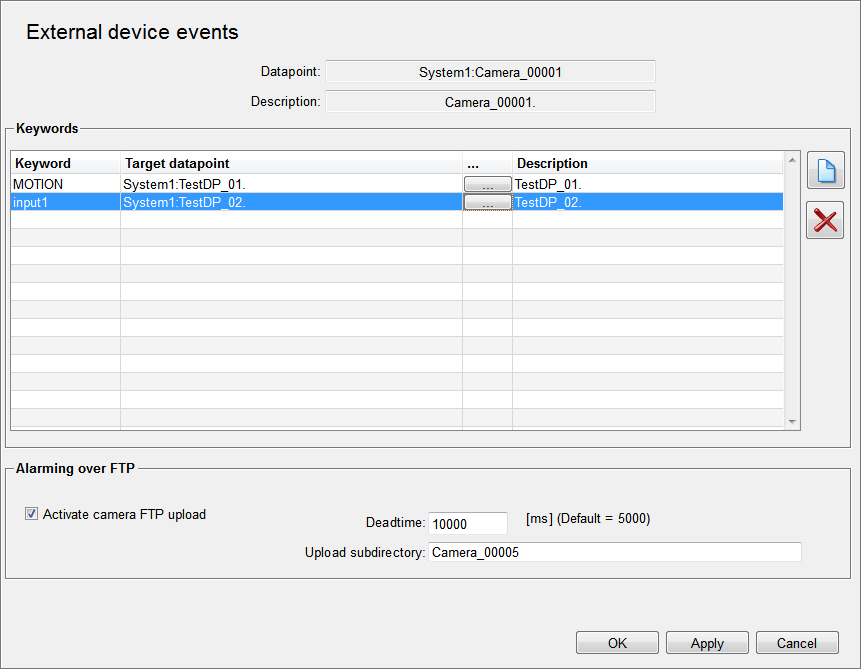Toggle Activate camera FTP upload checkbox
Image resolution: width=861 pixels, height=669 pixels.
pos(31,515)
